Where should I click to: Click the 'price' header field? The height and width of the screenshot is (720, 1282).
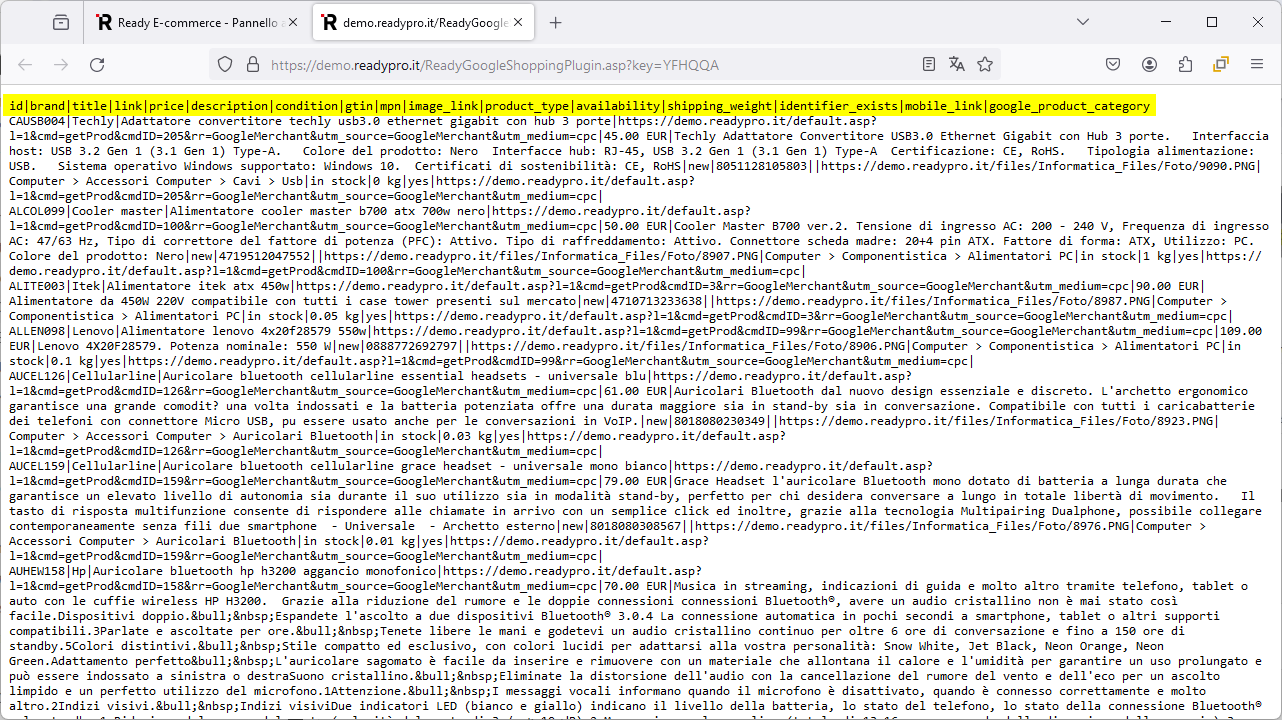coord(167,106)
